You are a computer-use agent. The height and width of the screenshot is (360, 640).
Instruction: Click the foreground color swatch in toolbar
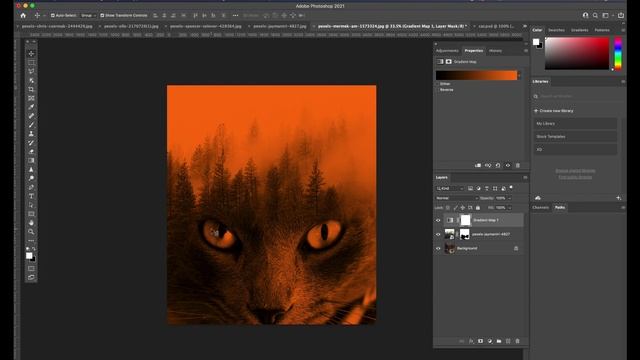pyautogui.click(x=29, y=256)
